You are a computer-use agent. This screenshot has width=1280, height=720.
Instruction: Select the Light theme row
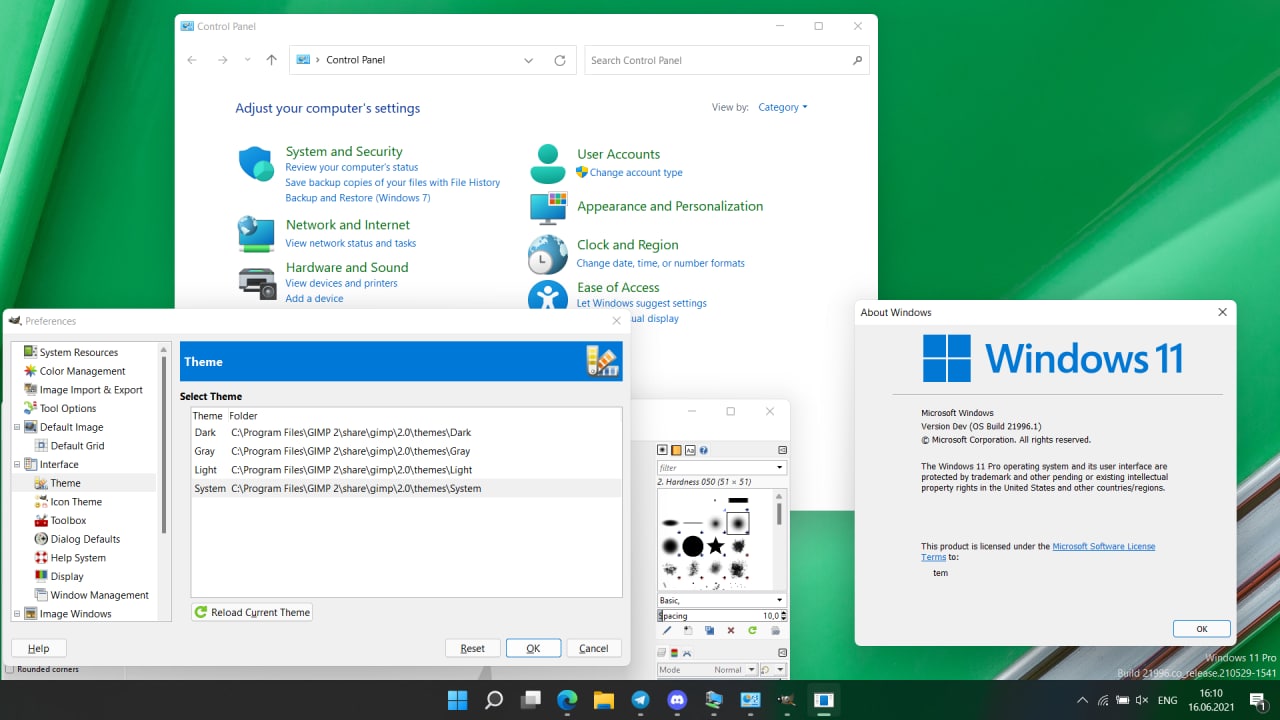[406, 469]
